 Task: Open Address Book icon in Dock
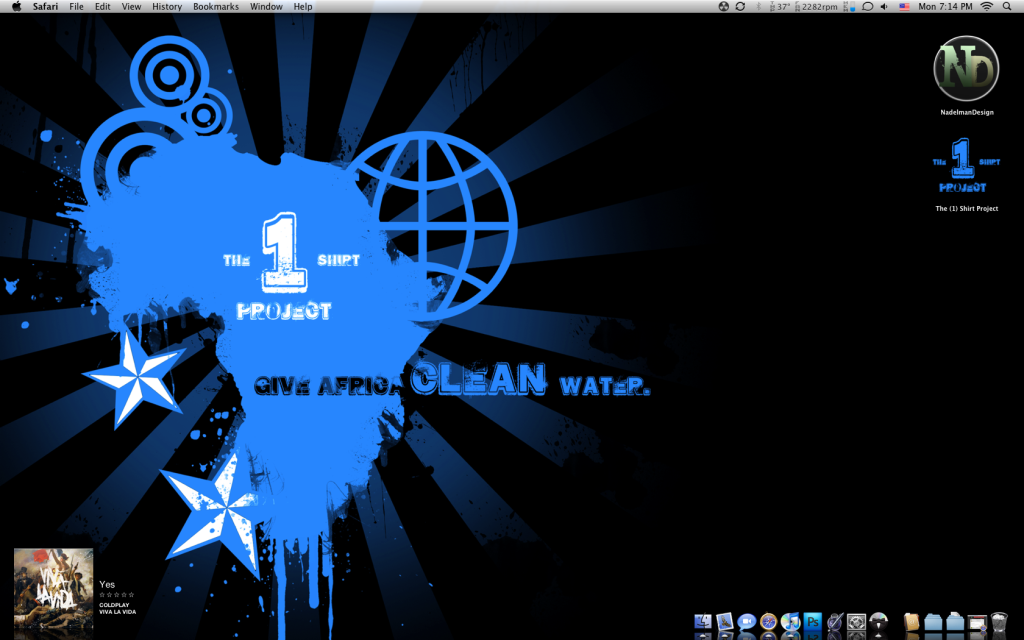click(x=912, y=621)
